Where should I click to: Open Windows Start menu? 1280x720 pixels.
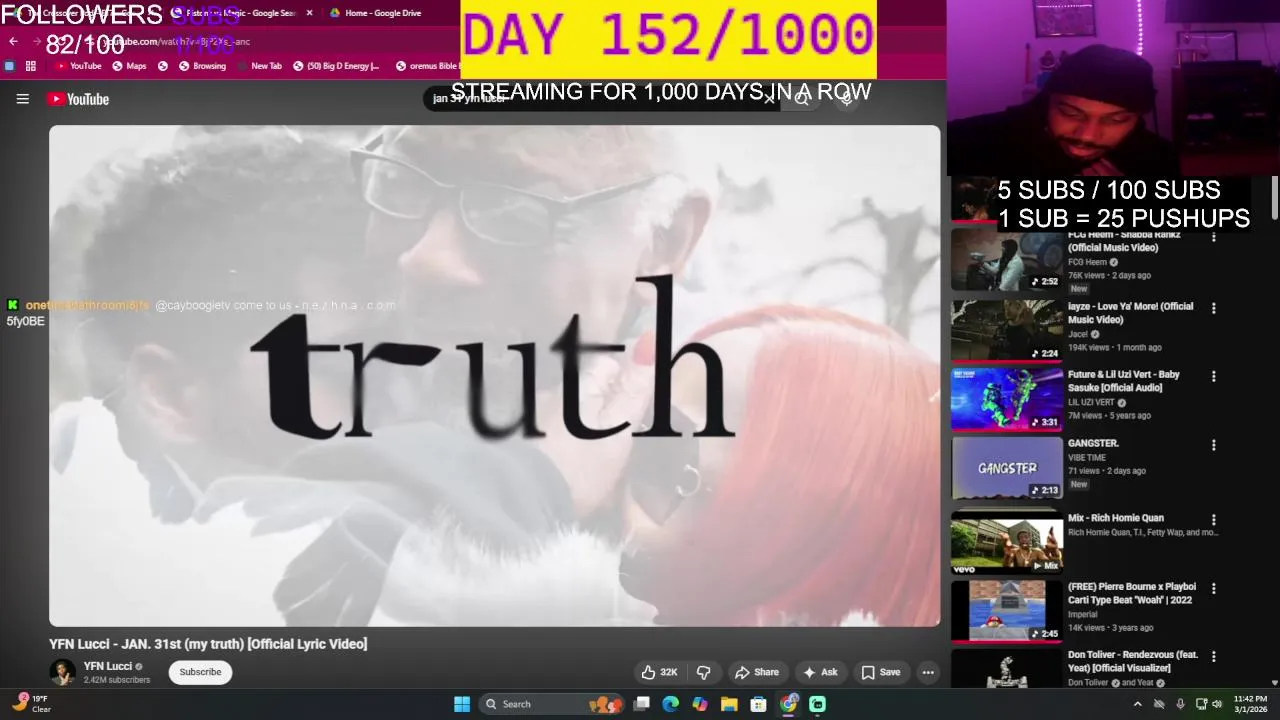pyautogui.click(x=462, y=704)
